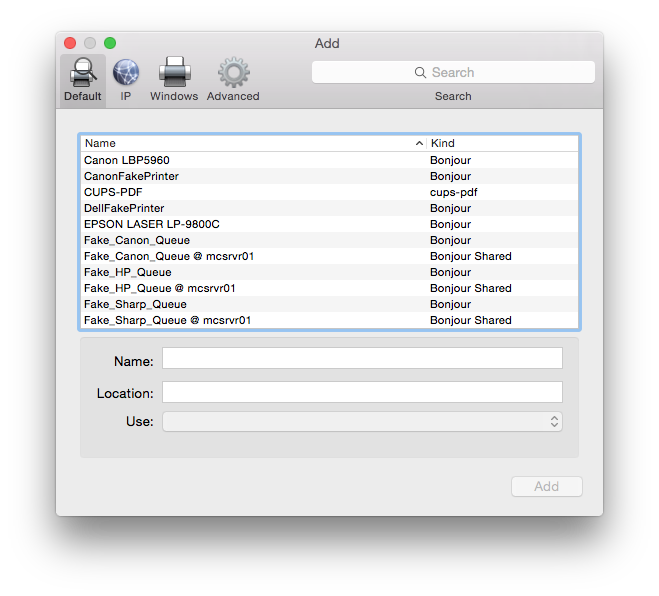
Task: Select the Fake_Canon_Queue Bonjour row
Action: coord(330,240)
